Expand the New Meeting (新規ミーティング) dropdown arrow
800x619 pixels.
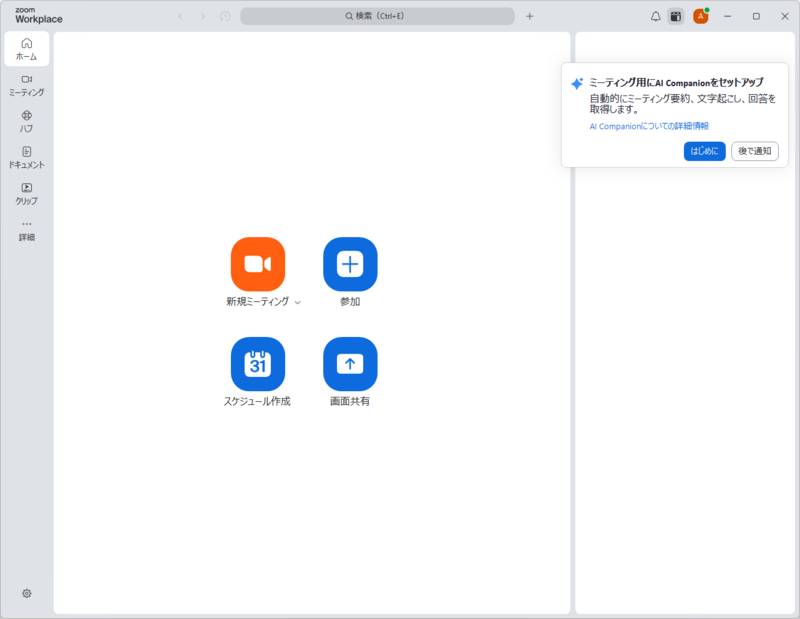click(x=298, y=302)
